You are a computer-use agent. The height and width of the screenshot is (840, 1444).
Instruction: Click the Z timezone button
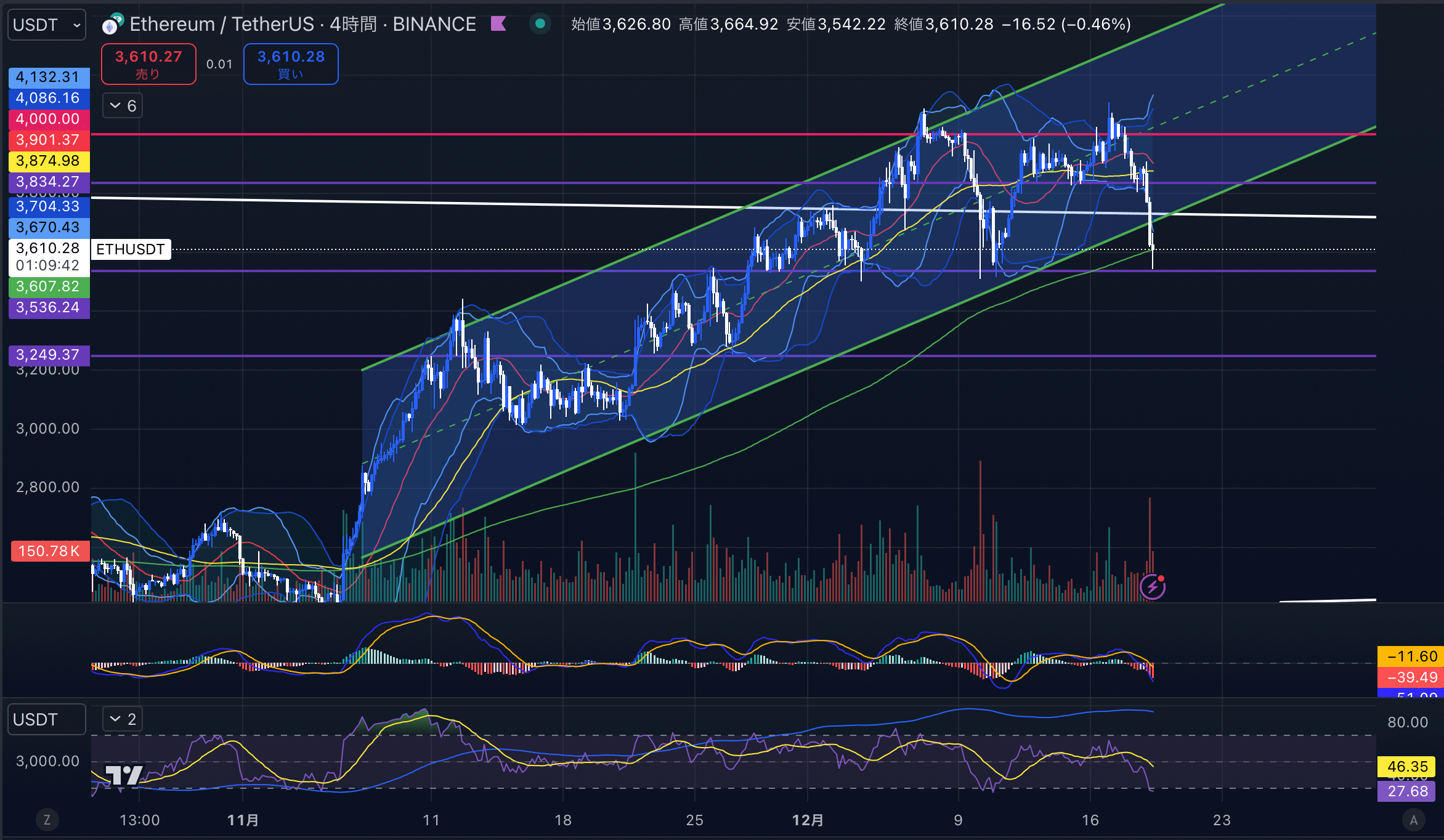click(47, 820)
